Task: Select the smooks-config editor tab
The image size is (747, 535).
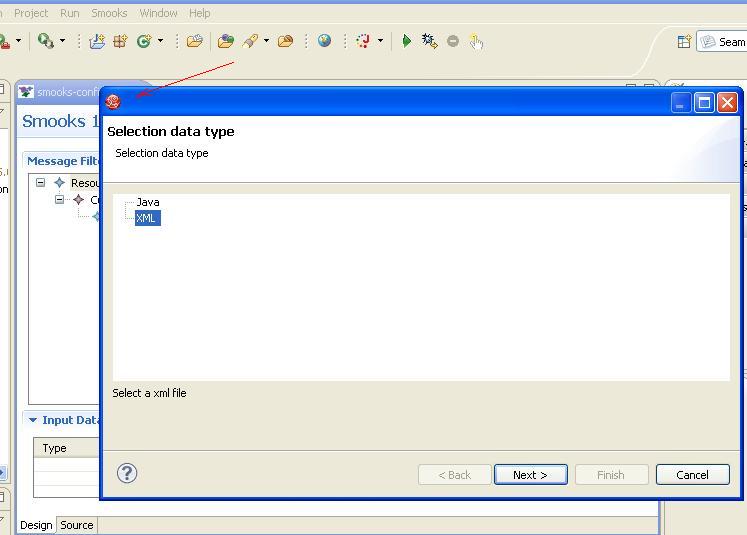Action: 59,92
